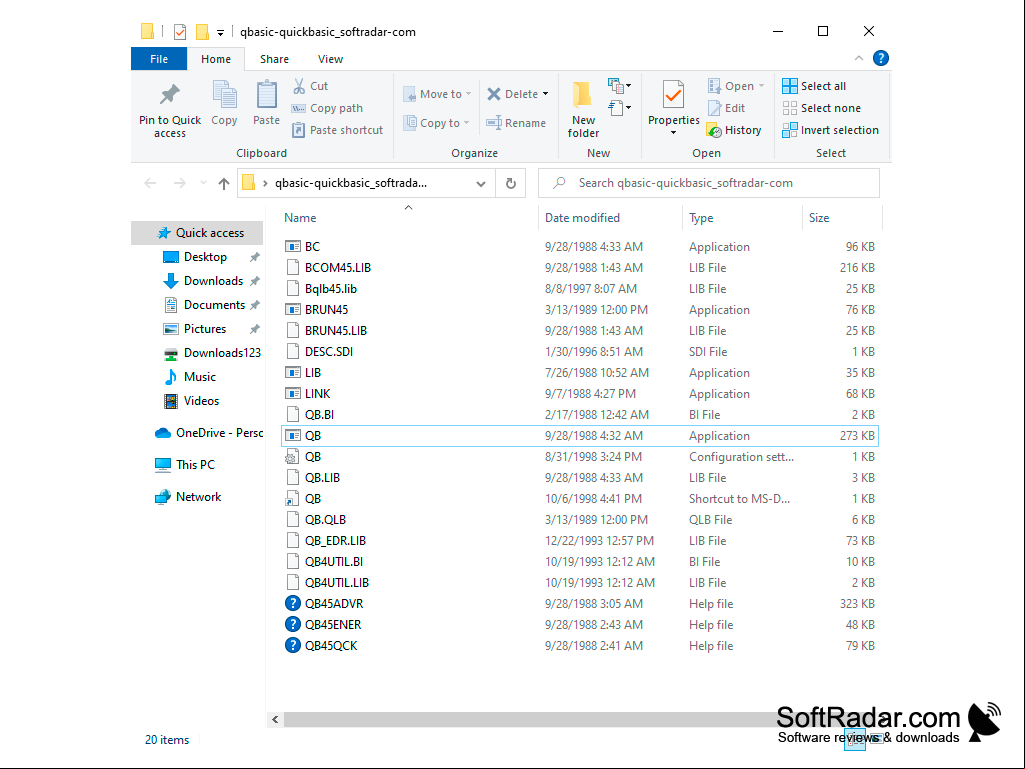Collapse the ribbon with the up chevron
The width and height of the screenshot is (1025, 769).
[x=858, y=58]
